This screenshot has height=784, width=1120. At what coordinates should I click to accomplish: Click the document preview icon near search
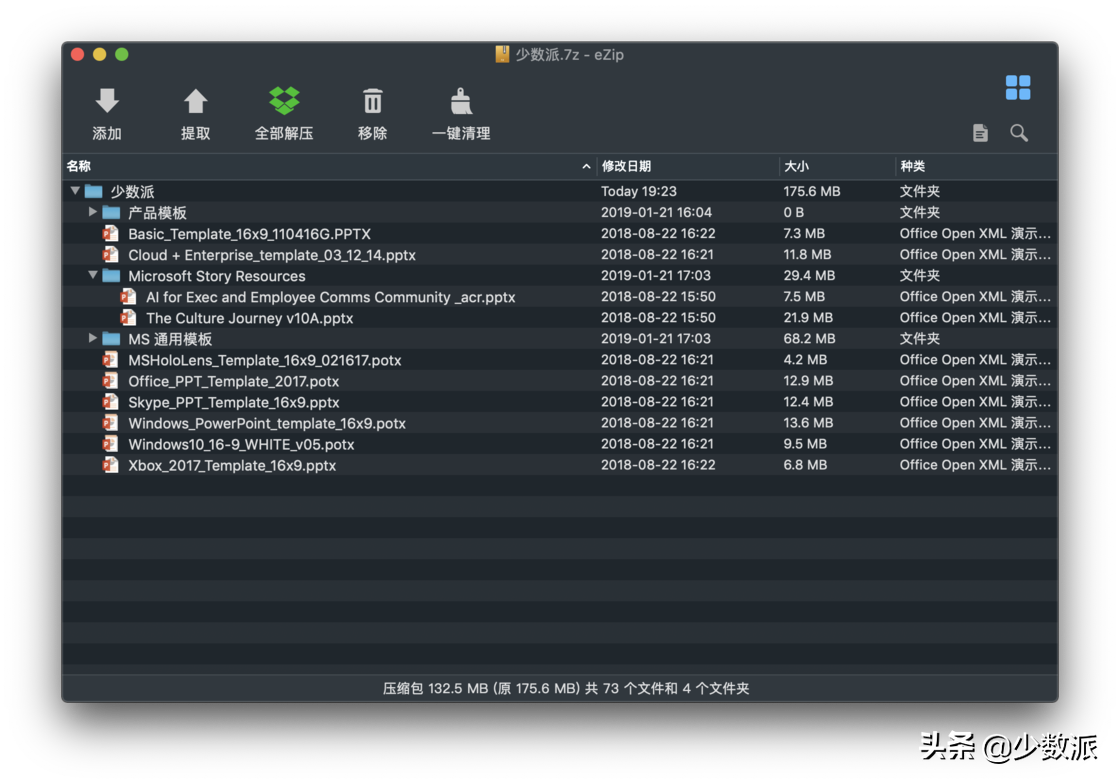pyautogui.click(x=978, y=132)
